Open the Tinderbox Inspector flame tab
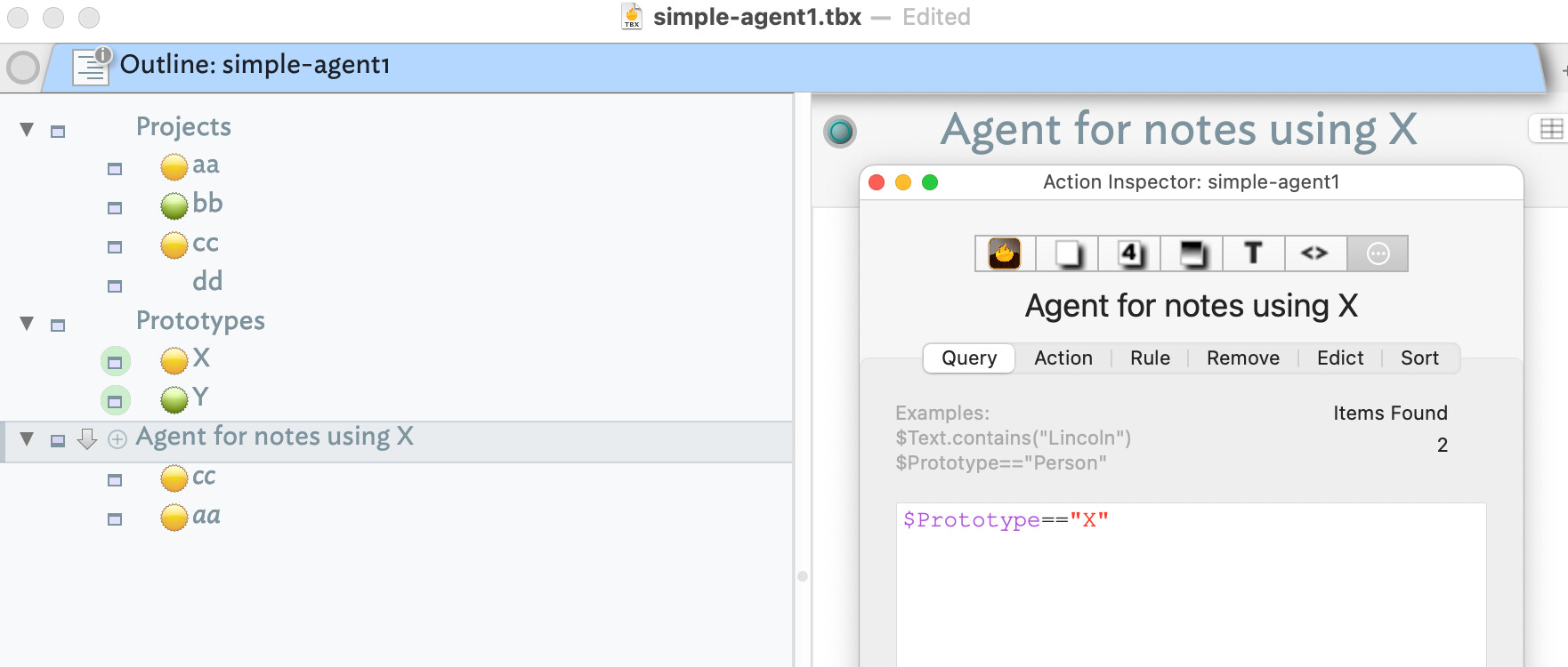 pos(1005,253)
